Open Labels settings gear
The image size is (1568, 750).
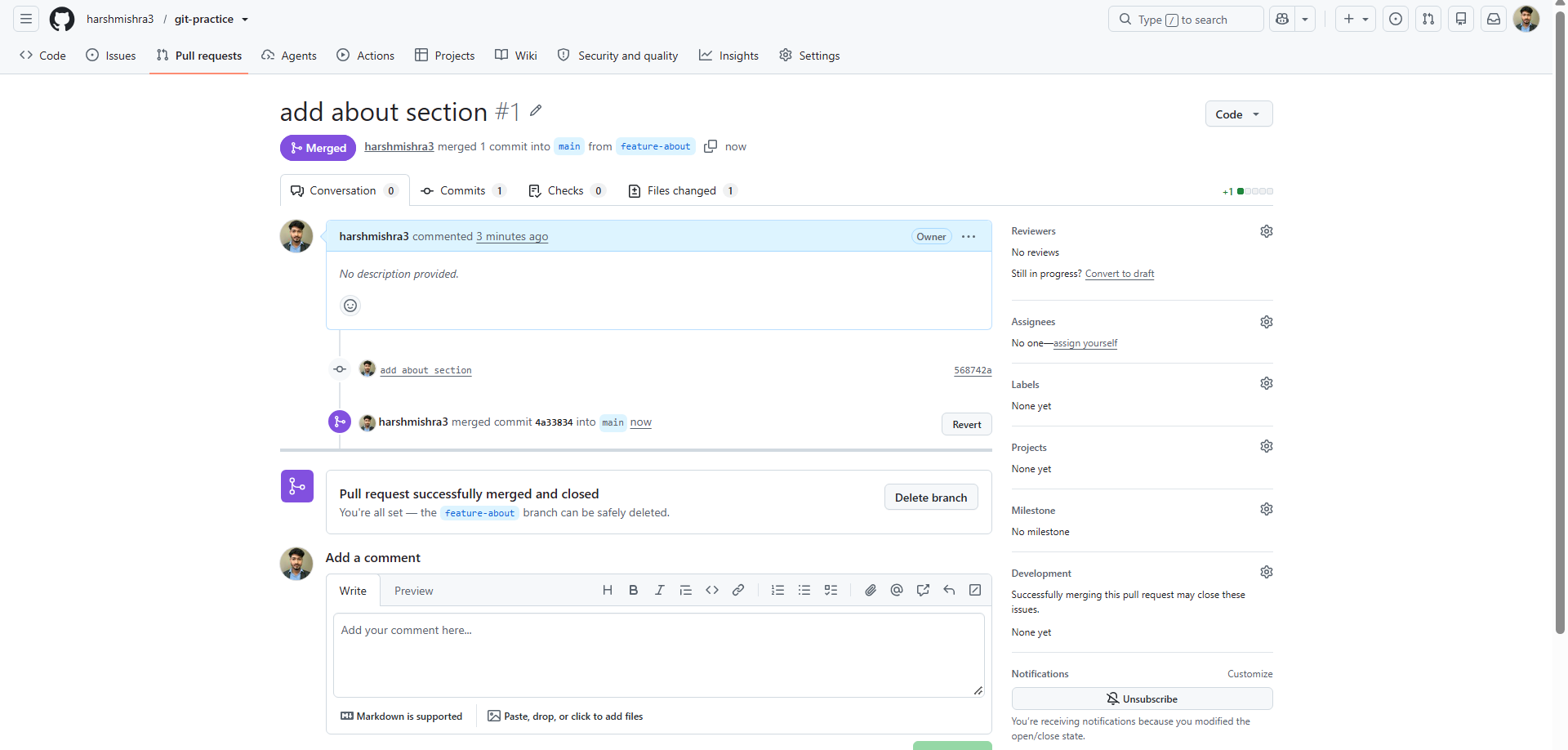(x=1267, y=383)
